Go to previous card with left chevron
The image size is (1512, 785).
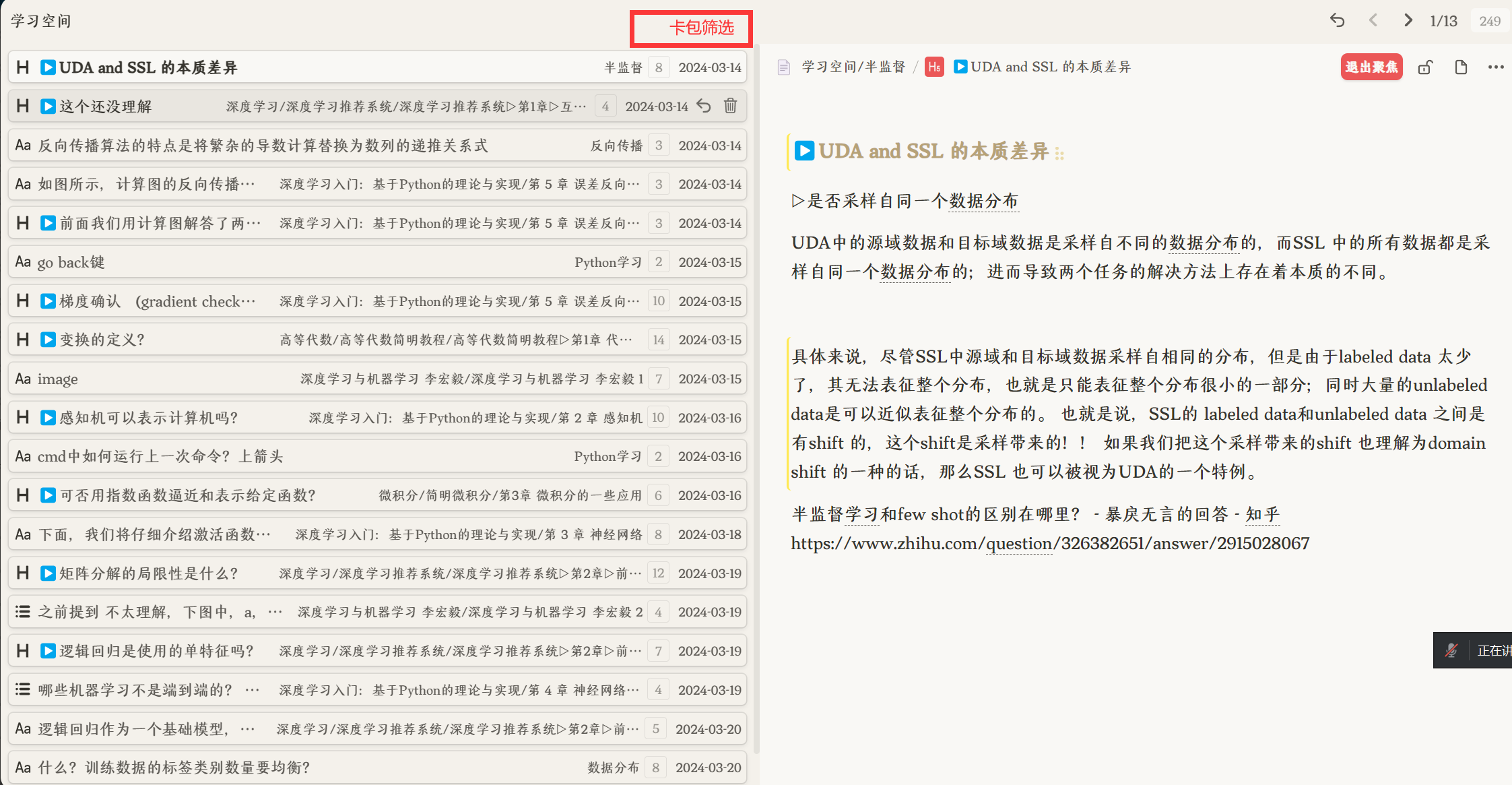(x=1373, y=20)
